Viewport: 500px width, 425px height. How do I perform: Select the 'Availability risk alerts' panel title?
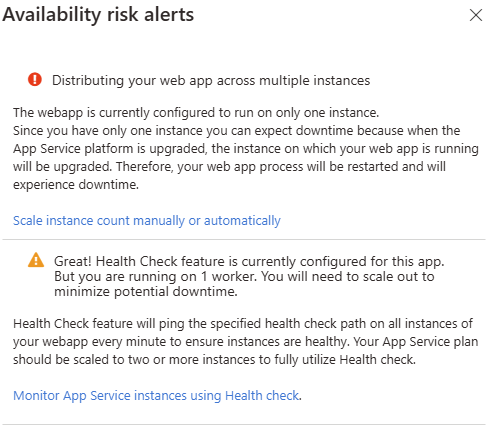click(x=98, y=15)
